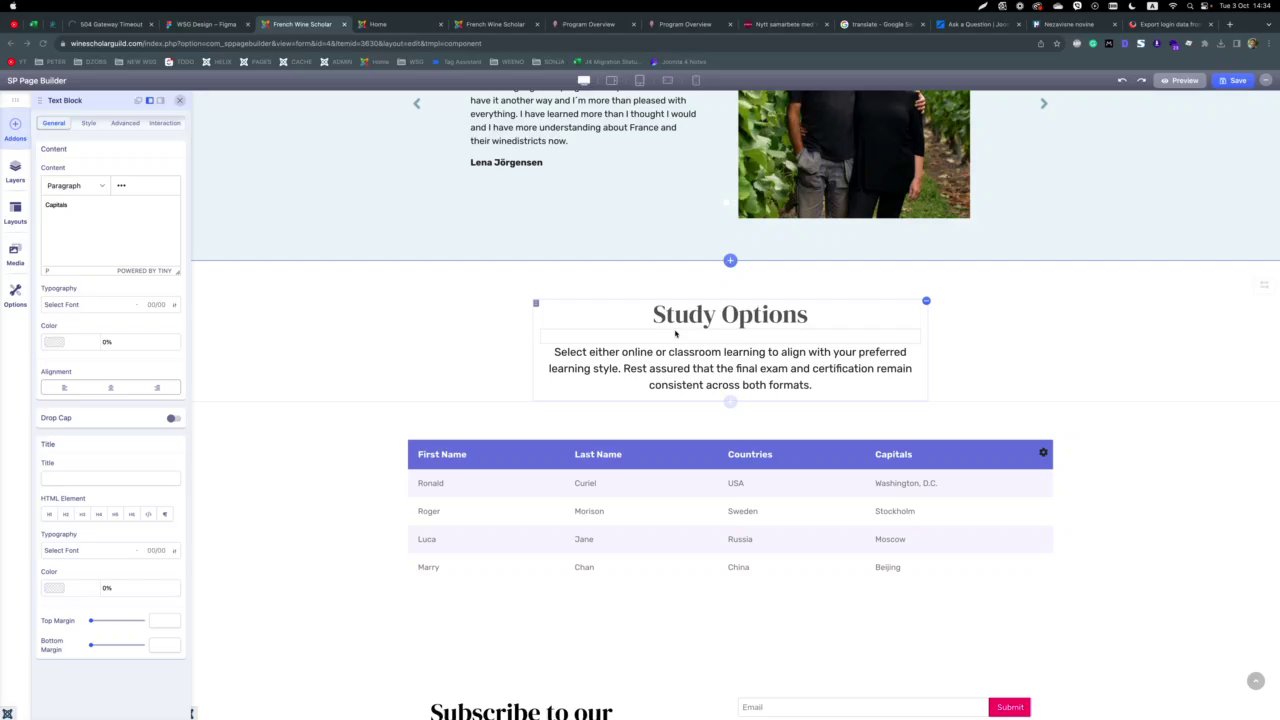This screenshot has height=720, width=1280.
Task: Click the blue add-section plus icon
Action: pyautogui.click(x=730, y=260)
